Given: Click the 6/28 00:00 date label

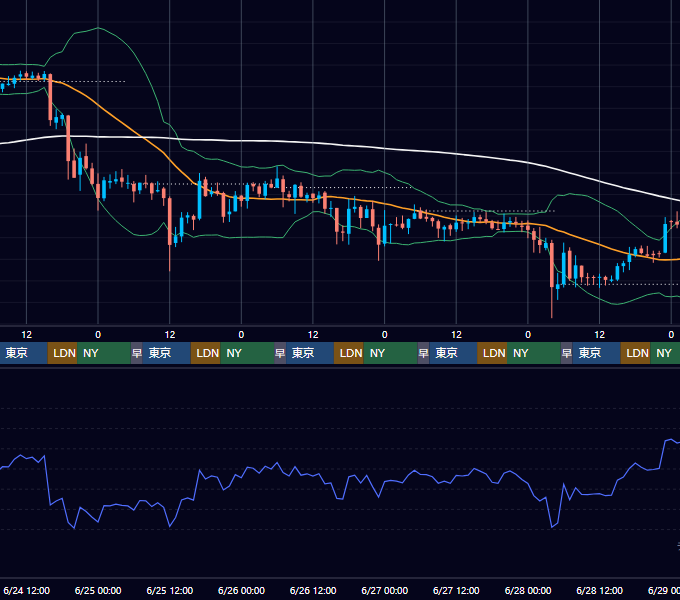Looking at the screenshot, I should click(x=528, y=590).
